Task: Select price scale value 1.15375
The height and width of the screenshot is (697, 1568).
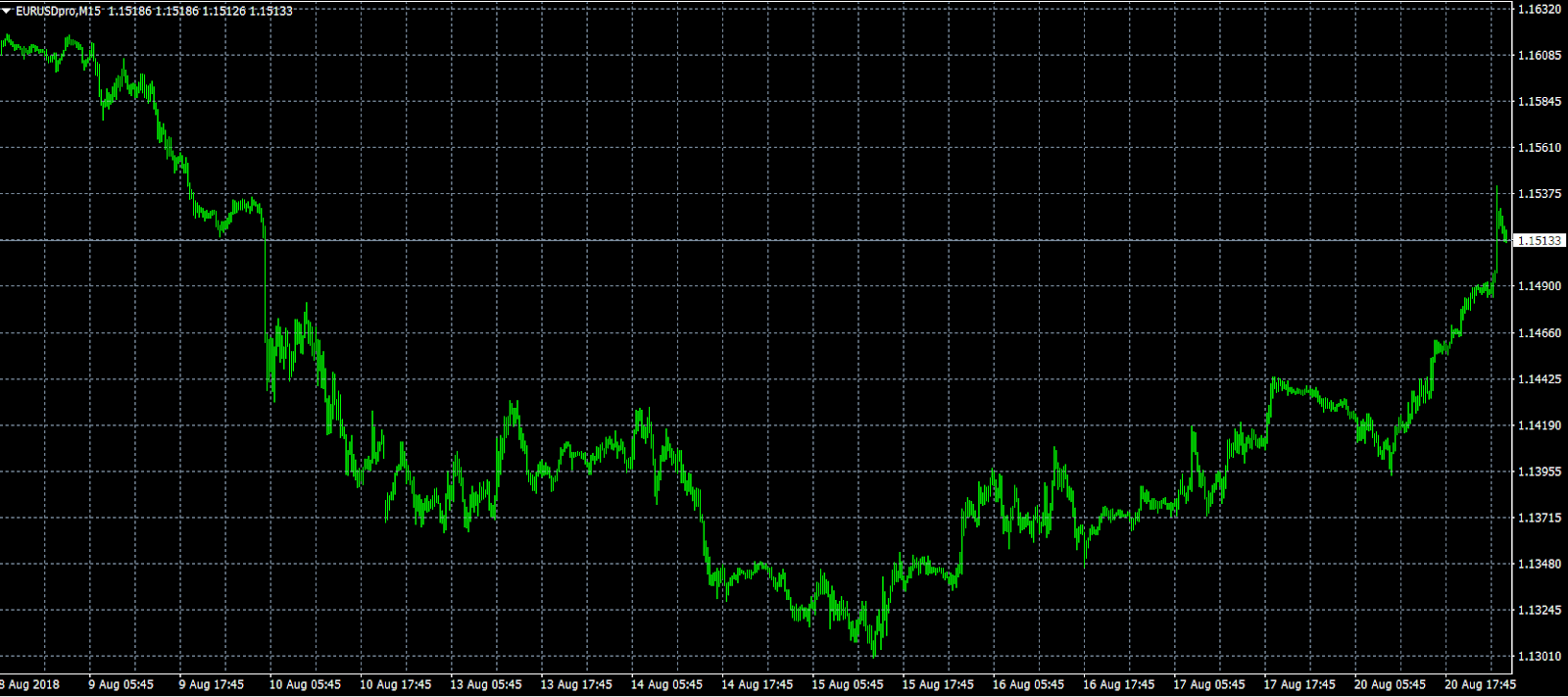Action: (x=1539, y=193)
